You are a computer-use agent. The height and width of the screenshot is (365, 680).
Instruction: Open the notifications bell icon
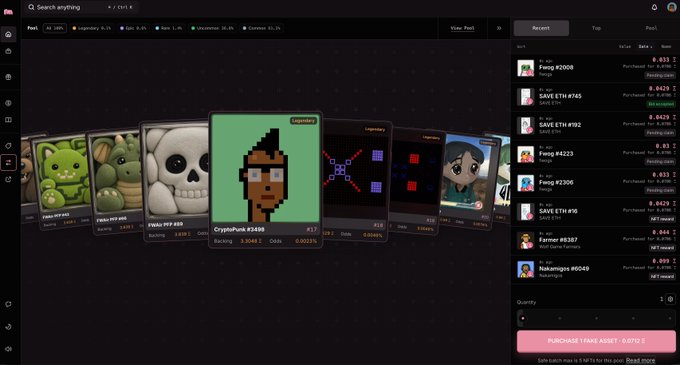pos(654,7)
